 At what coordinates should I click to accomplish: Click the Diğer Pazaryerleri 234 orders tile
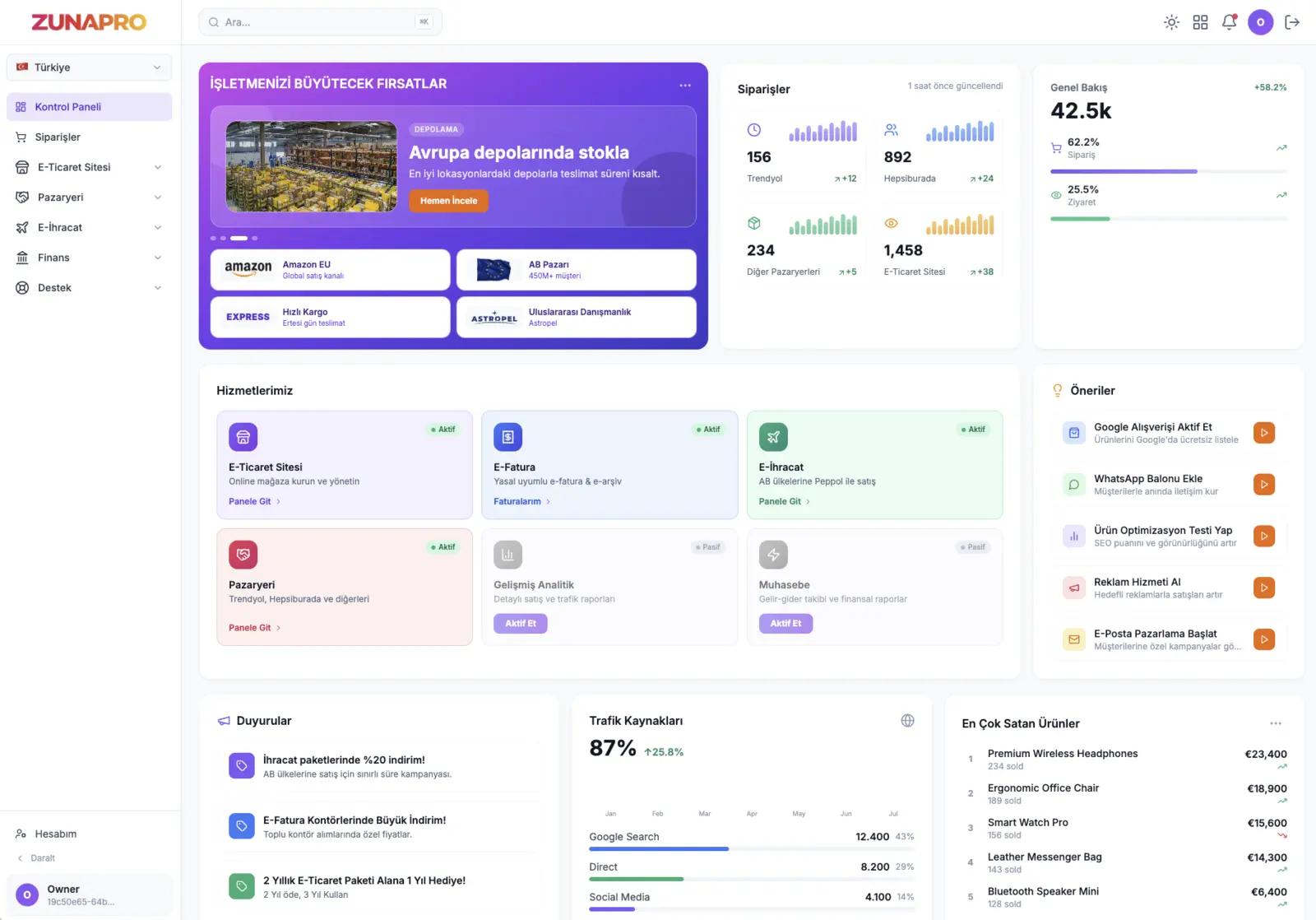801,246
